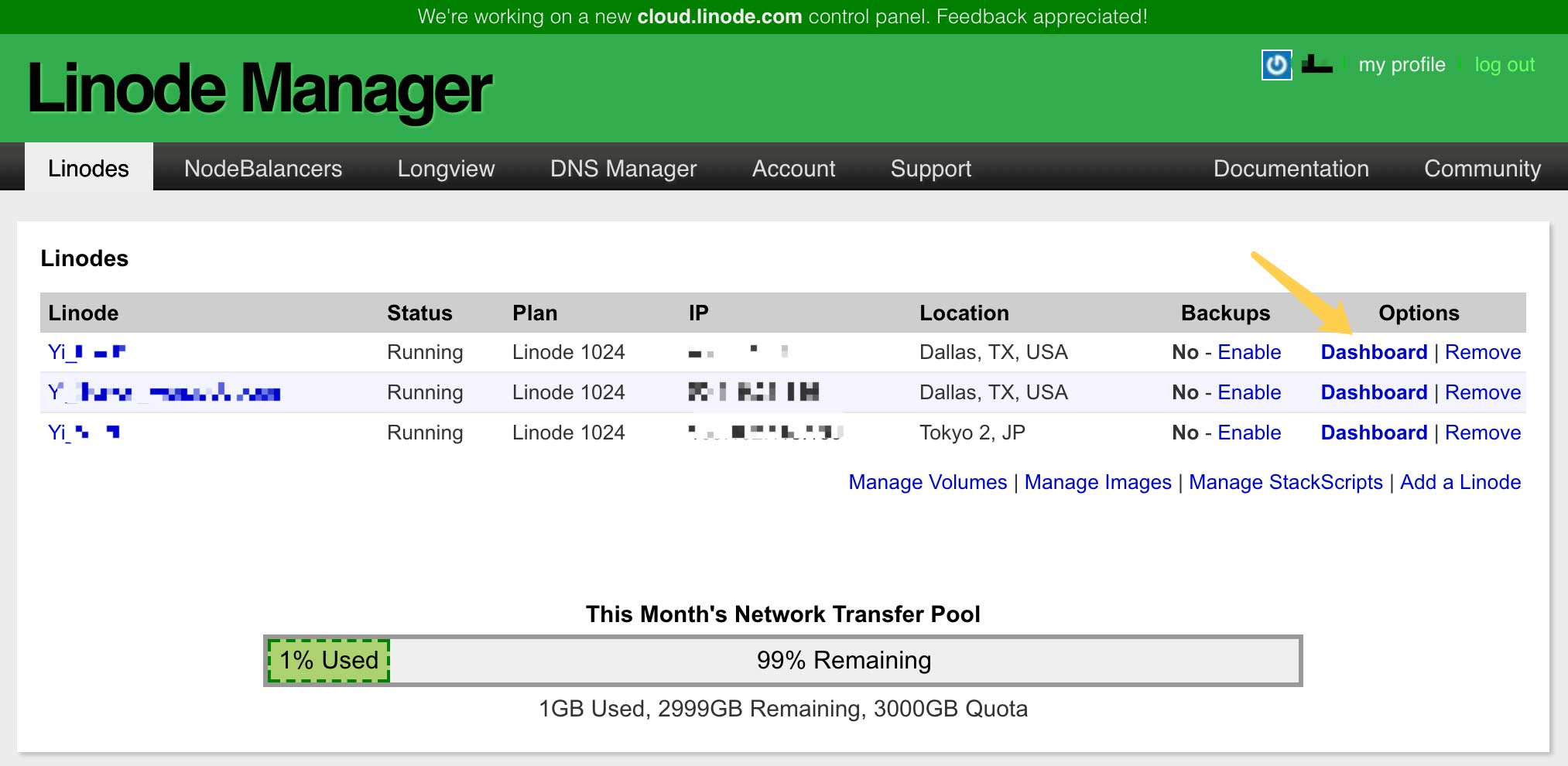Click the Status column header
Screen dimensions: 1568x766
pos(419,313)
